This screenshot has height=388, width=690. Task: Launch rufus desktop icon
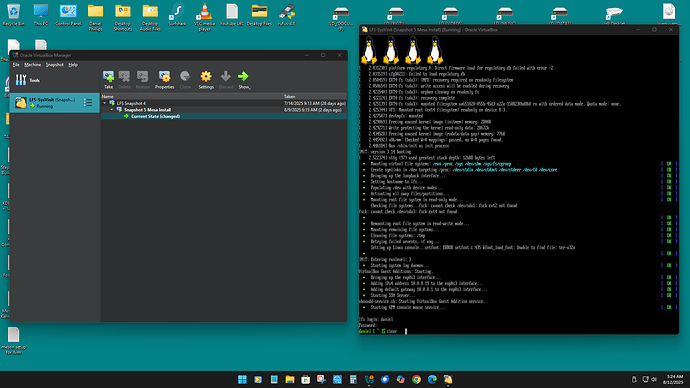[x=286, y=15]
